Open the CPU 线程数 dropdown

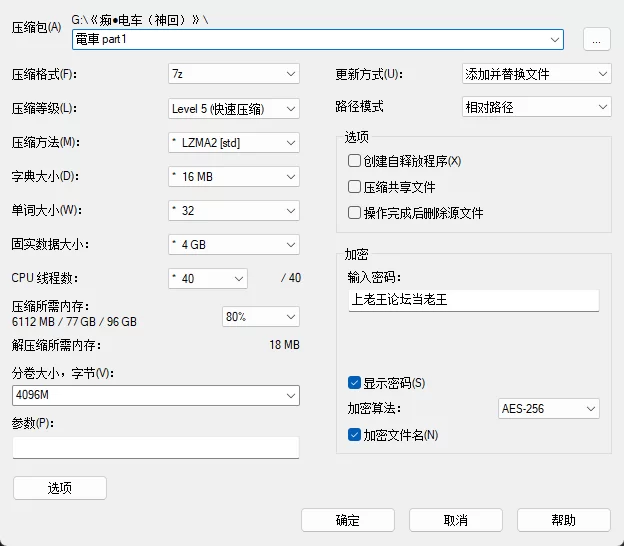tap(208, 278)
